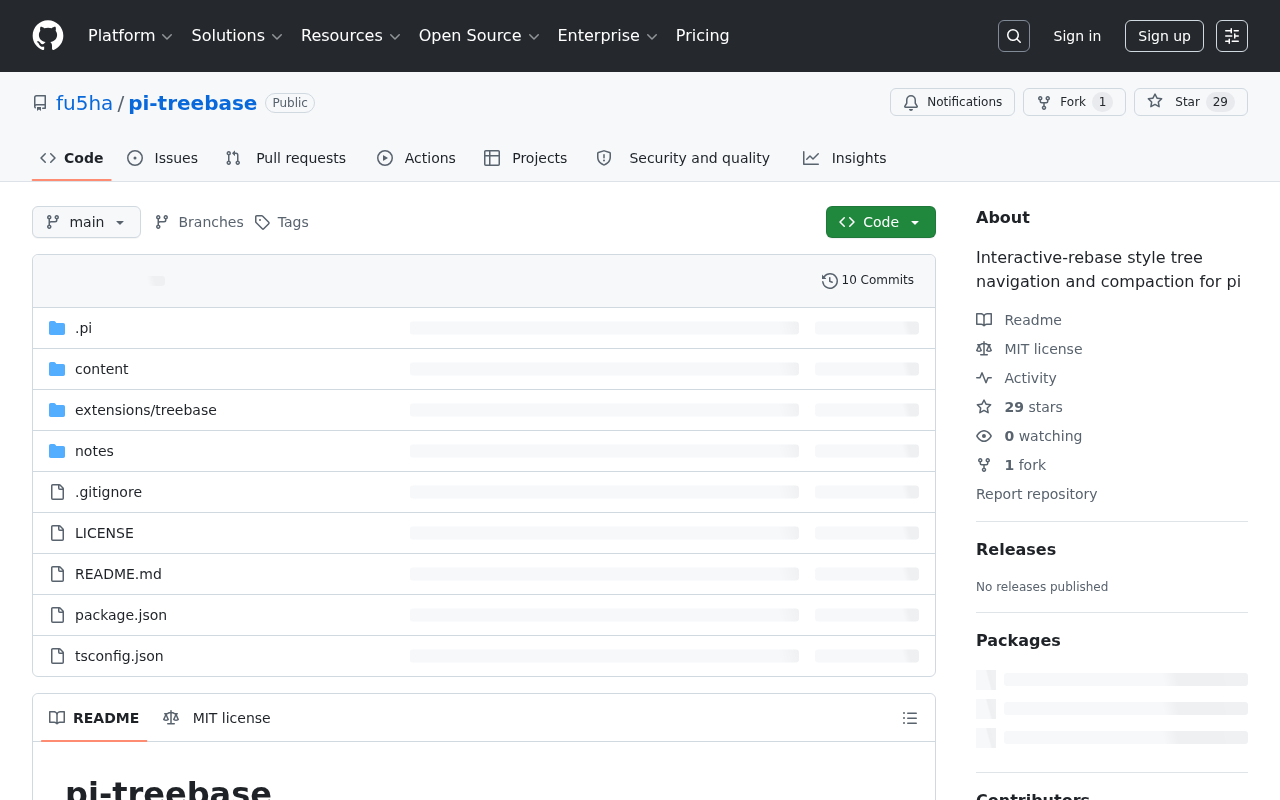Image resolution: width=1280 pixels, height=800 pixels.
Task: Expand the Solutions menu
Action: tap(237, 36)
